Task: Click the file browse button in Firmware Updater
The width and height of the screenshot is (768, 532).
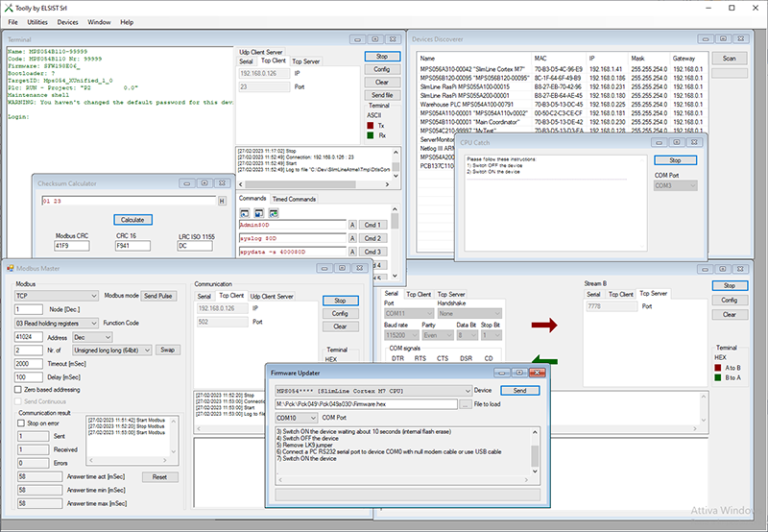Action: [465, 404]
